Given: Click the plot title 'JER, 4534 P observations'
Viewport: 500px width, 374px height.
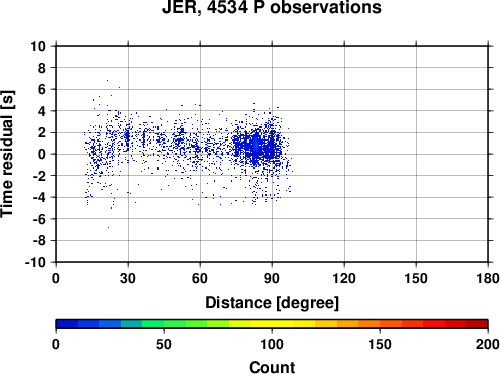Looking at the screenshot, I should [272, 7].
